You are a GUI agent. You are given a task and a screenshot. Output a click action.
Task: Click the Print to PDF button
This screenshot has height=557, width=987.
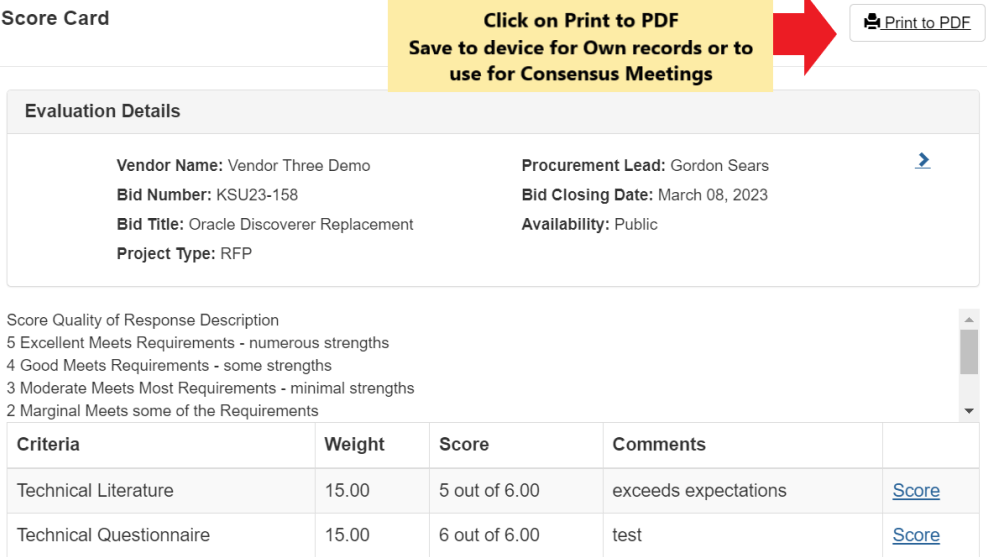click(x=917, y=23)
